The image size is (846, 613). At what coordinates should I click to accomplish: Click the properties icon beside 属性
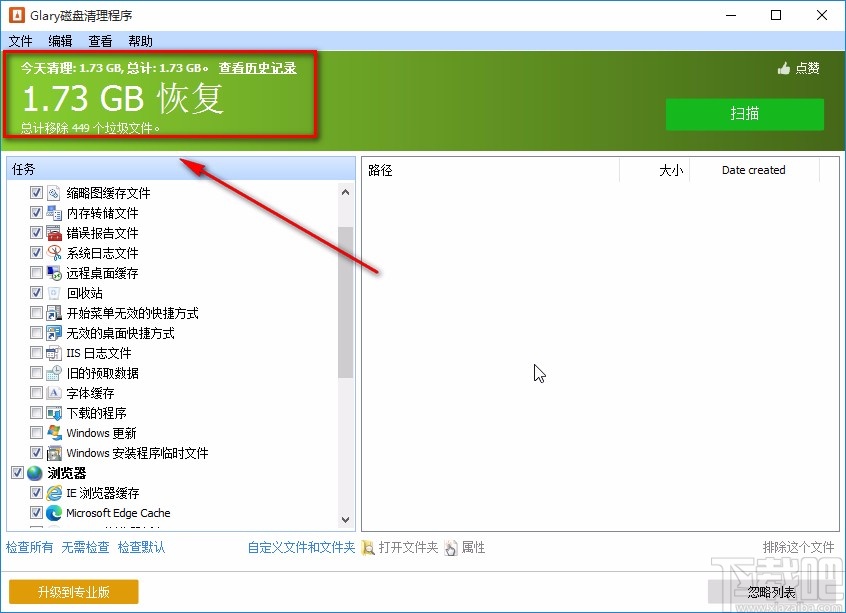click(451, 548)
